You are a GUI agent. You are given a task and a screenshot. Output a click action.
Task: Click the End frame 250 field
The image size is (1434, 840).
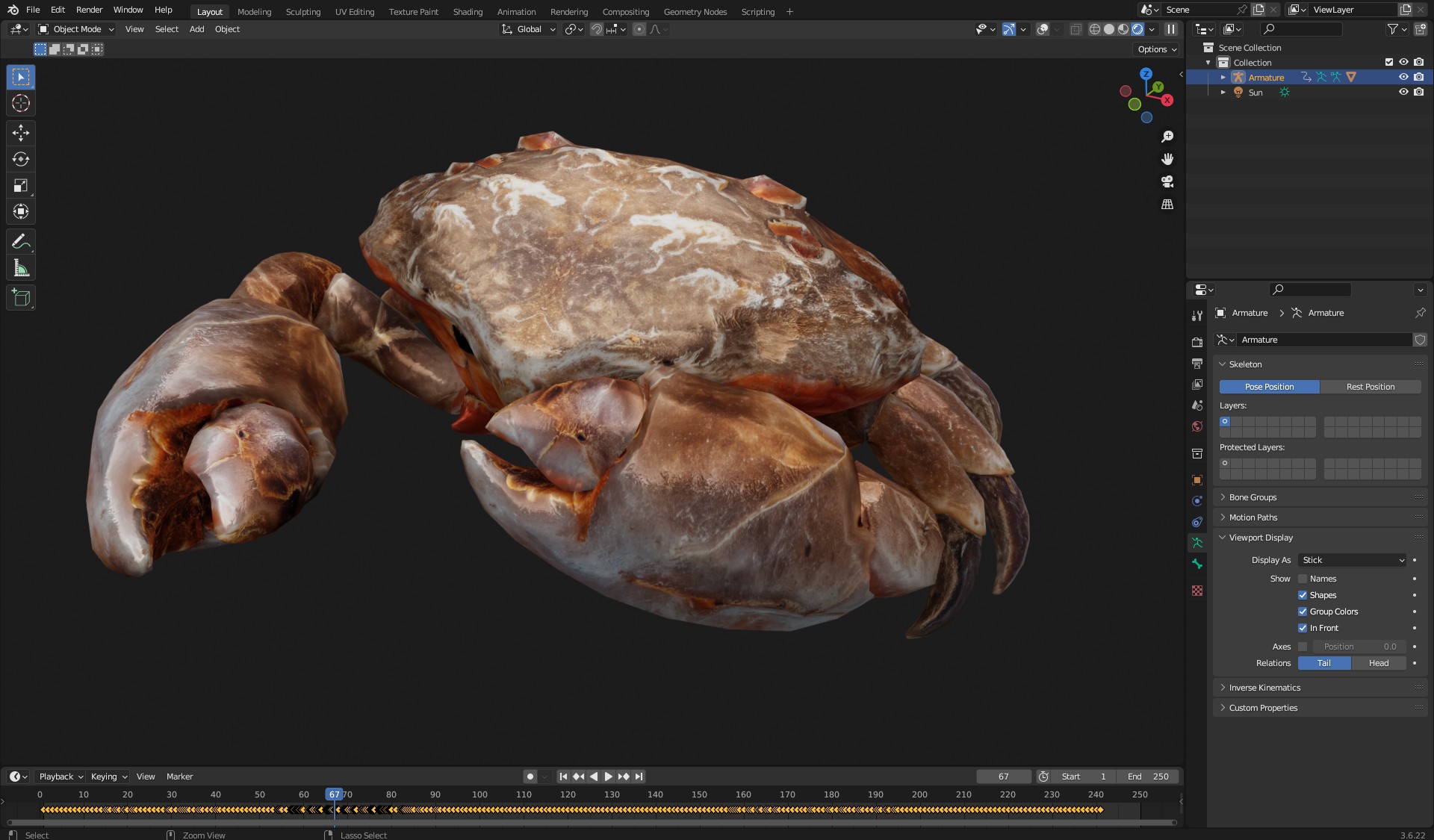tap(1149, 777)
